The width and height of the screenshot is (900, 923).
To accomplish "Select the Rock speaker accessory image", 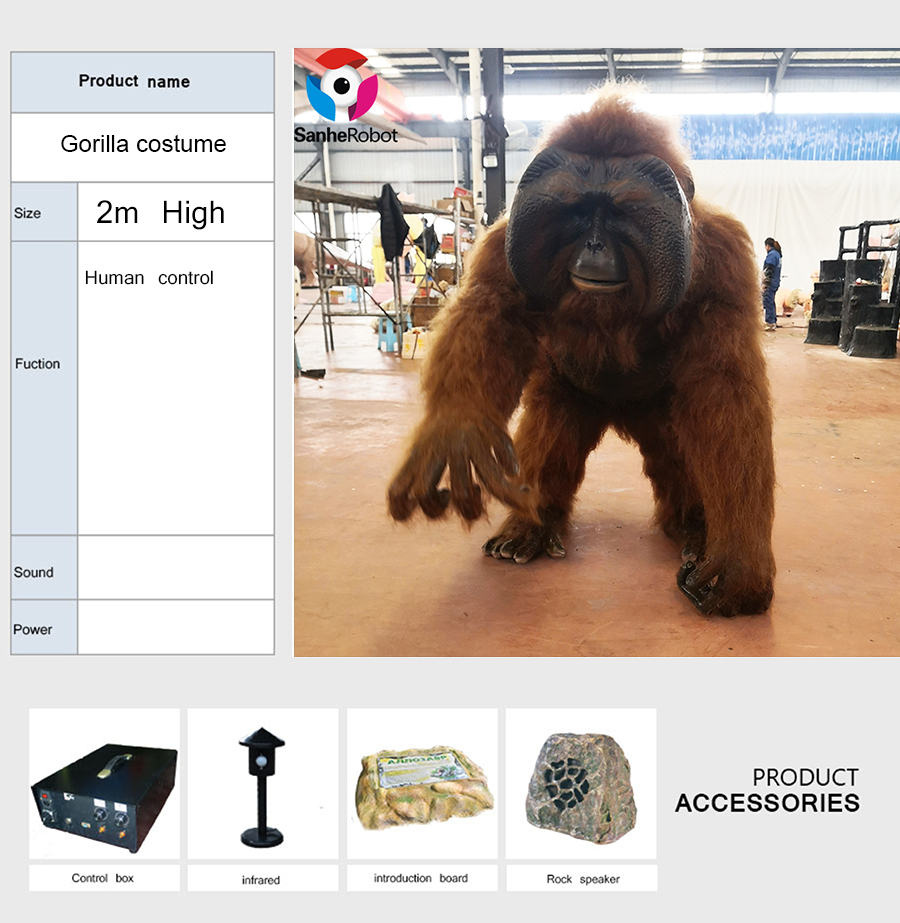I will tap(581, 784).
